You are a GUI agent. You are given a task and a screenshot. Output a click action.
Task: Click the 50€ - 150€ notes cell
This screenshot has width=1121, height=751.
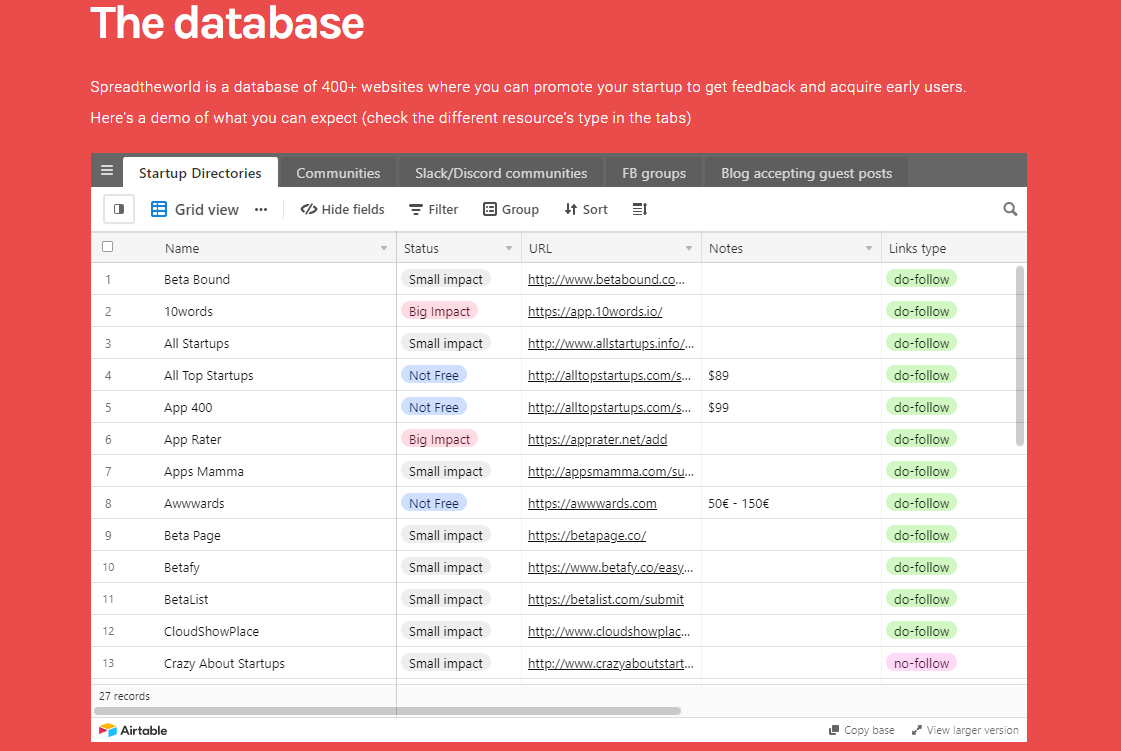pyautogui.click(x=791, y=504)
